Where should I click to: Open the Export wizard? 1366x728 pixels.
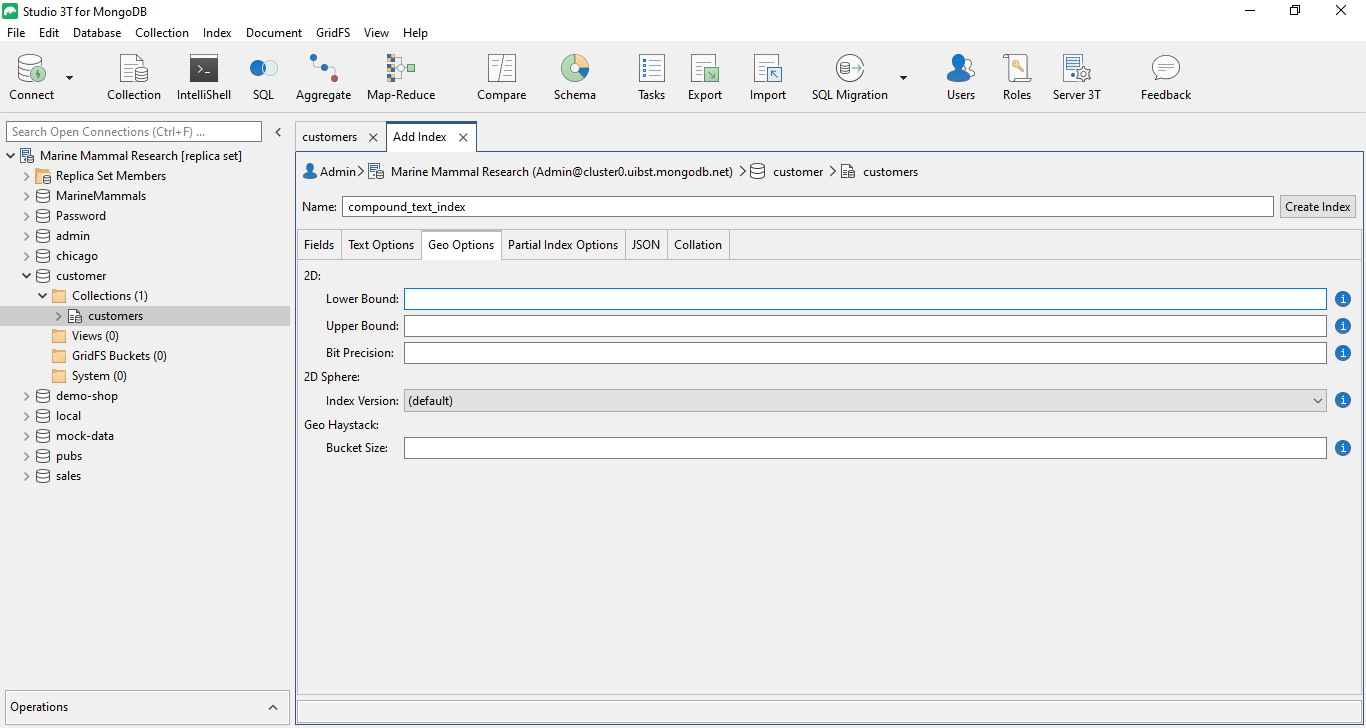[x=704, y=75]
